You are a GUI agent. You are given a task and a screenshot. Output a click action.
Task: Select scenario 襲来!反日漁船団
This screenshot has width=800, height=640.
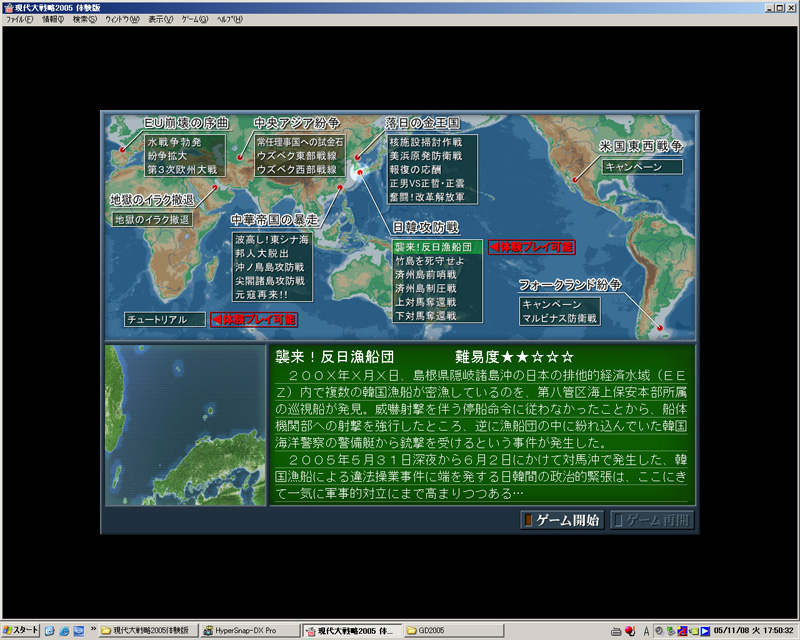tap(437, 247)
